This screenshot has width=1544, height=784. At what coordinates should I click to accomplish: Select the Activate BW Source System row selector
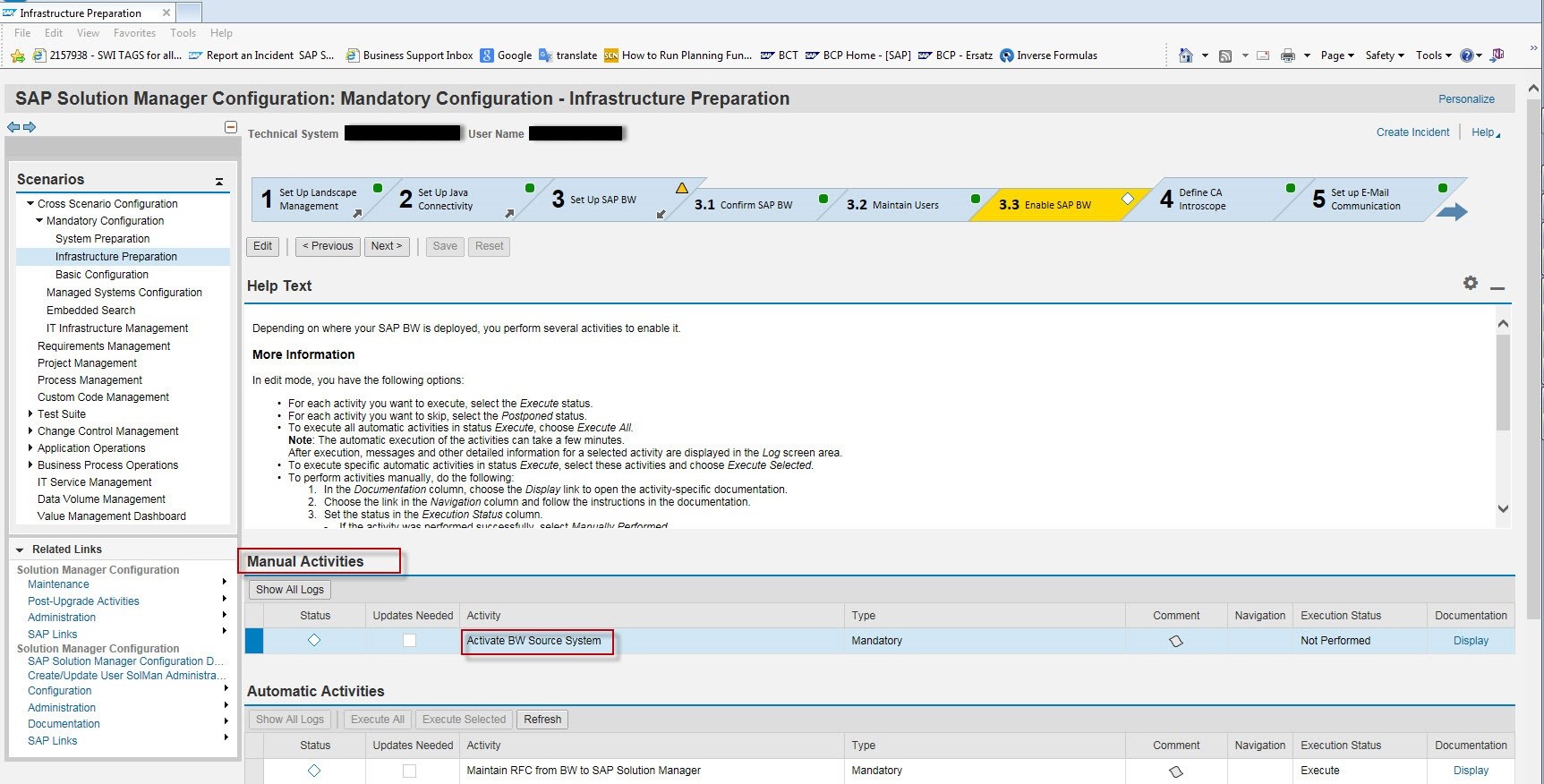[254, 641]
